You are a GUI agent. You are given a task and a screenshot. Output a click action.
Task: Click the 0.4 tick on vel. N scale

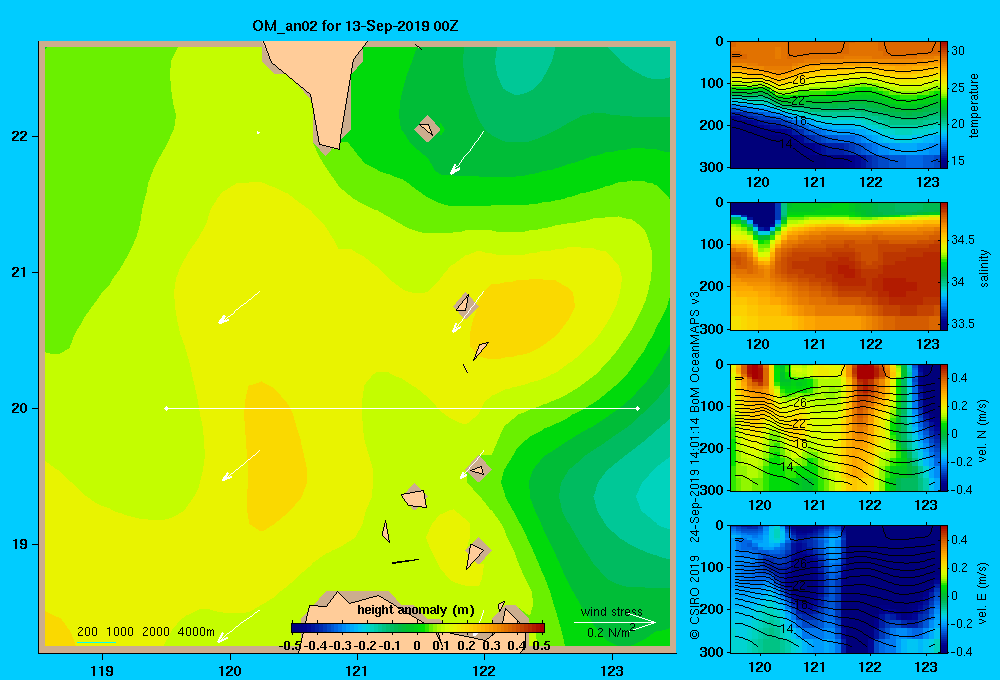[x=959, y=378]
